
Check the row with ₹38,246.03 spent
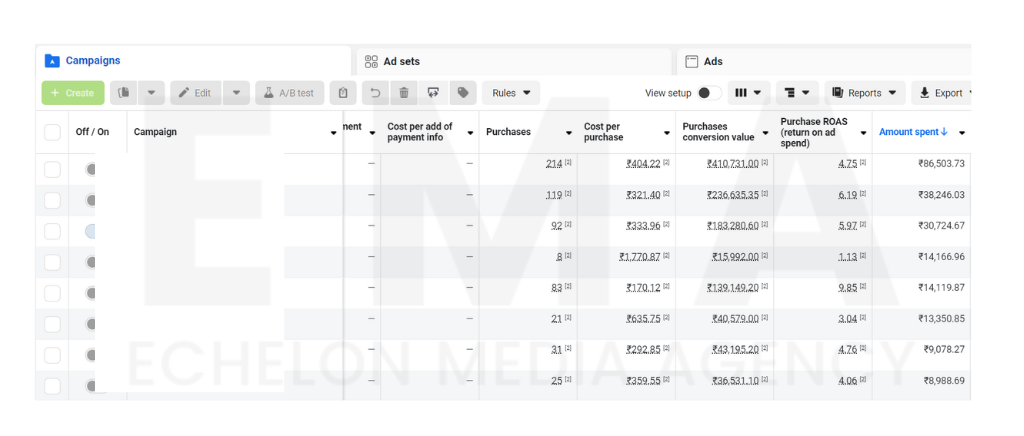click(x=52, y=200)
